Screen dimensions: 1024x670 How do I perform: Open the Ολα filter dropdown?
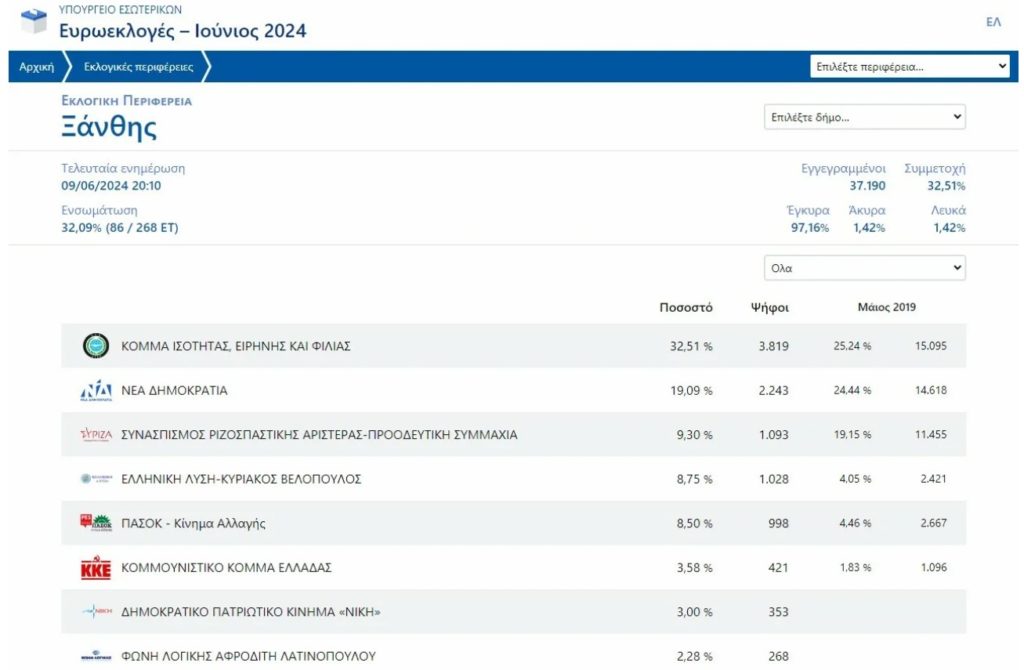pyautogui.click(x=865, y=268)
